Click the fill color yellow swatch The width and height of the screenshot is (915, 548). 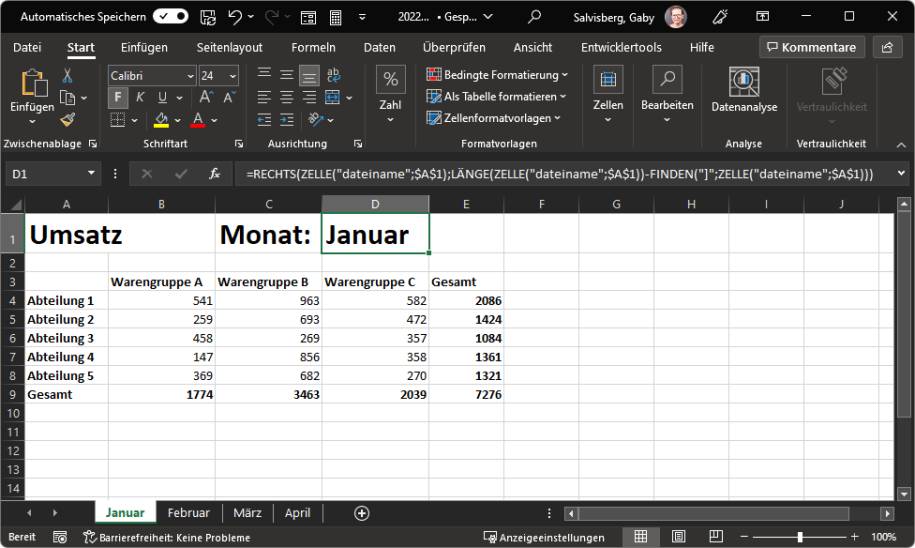161,120
